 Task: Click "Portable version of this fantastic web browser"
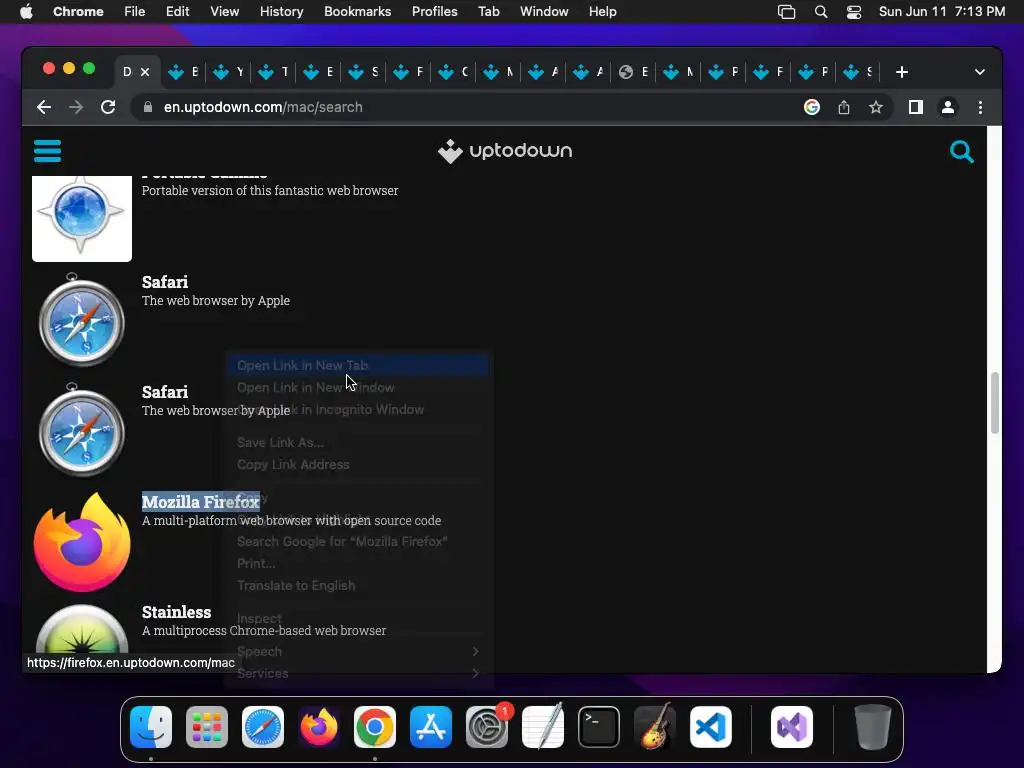pos(270,191)
